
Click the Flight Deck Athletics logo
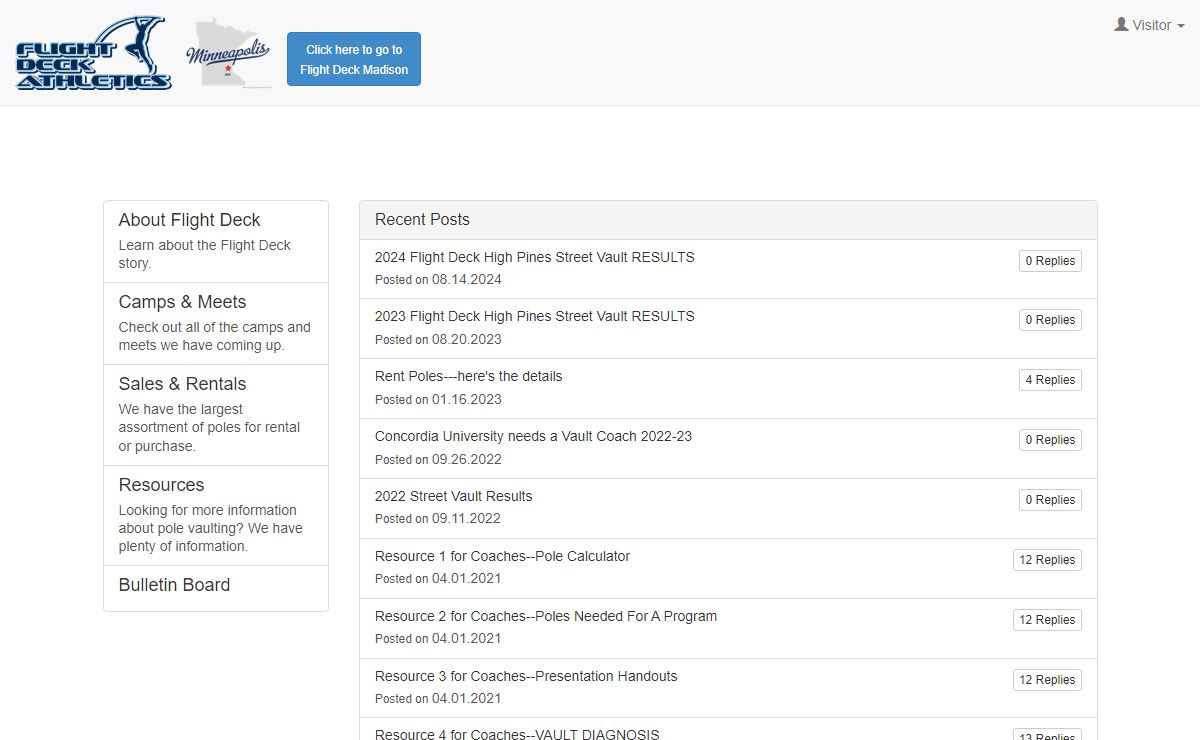point(94,53)
